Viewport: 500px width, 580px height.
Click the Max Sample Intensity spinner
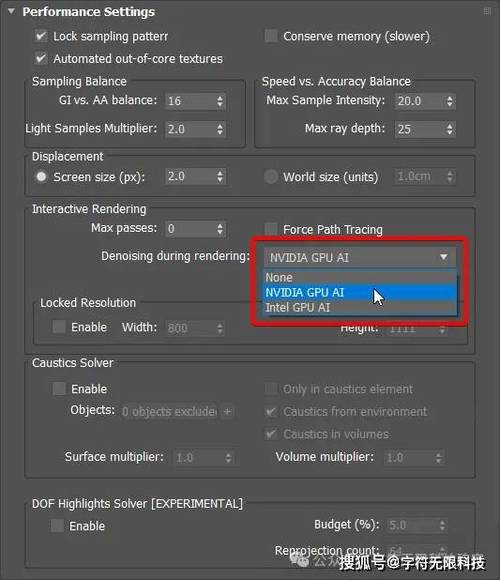450,101
